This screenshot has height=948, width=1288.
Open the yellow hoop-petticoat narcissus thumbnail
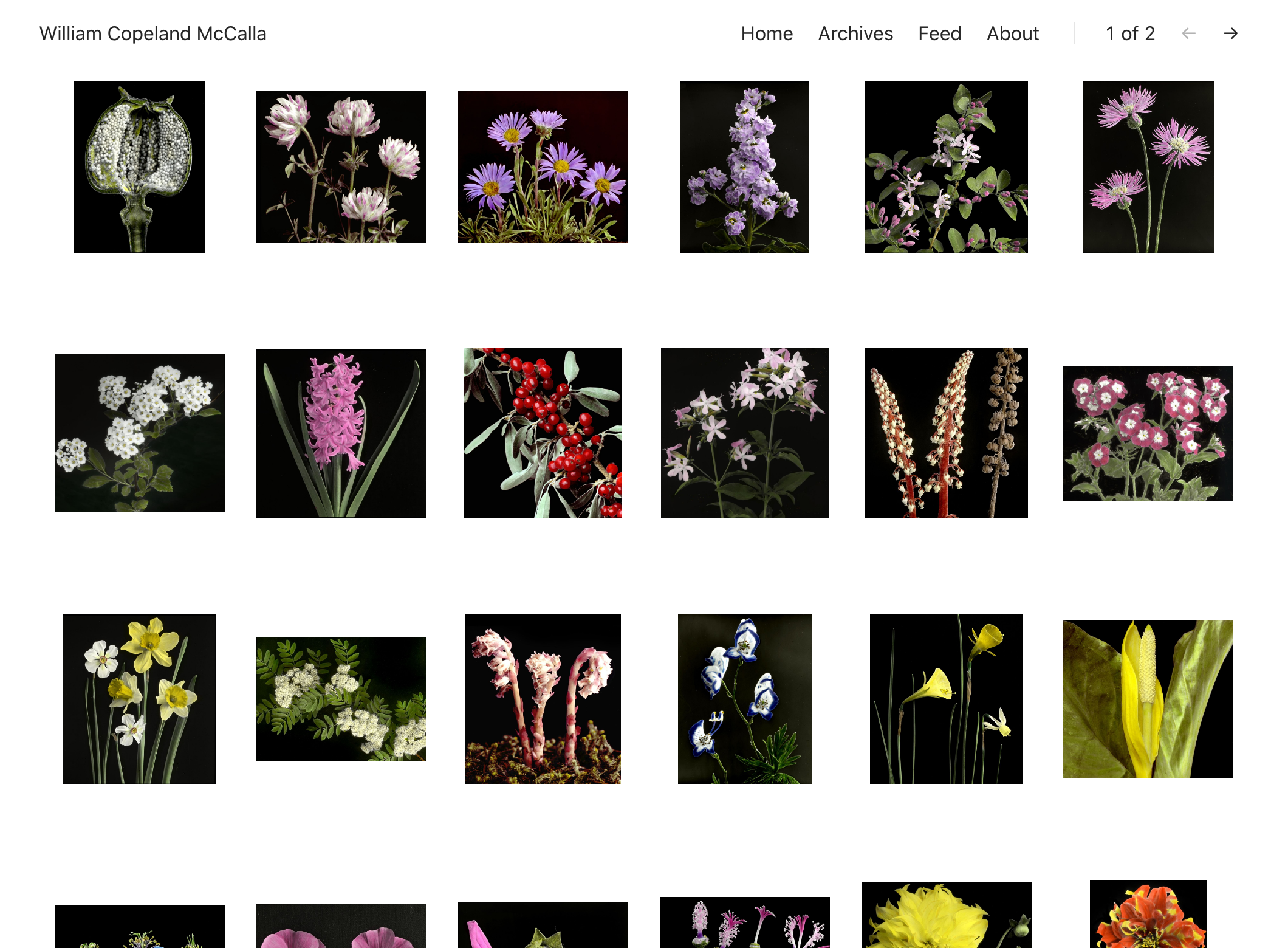point(947,699)
